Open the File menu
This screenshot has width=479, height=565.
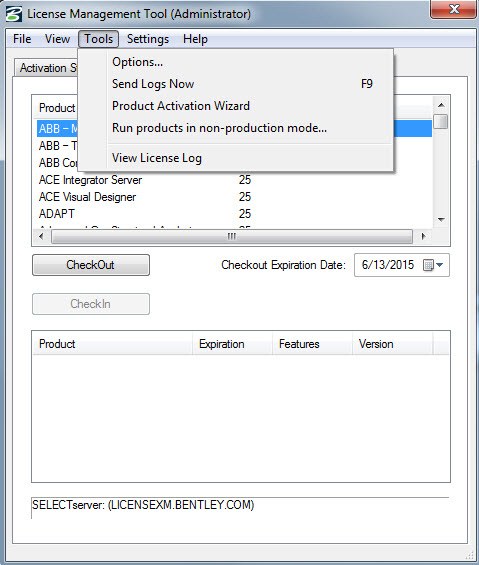coord(22,39)
